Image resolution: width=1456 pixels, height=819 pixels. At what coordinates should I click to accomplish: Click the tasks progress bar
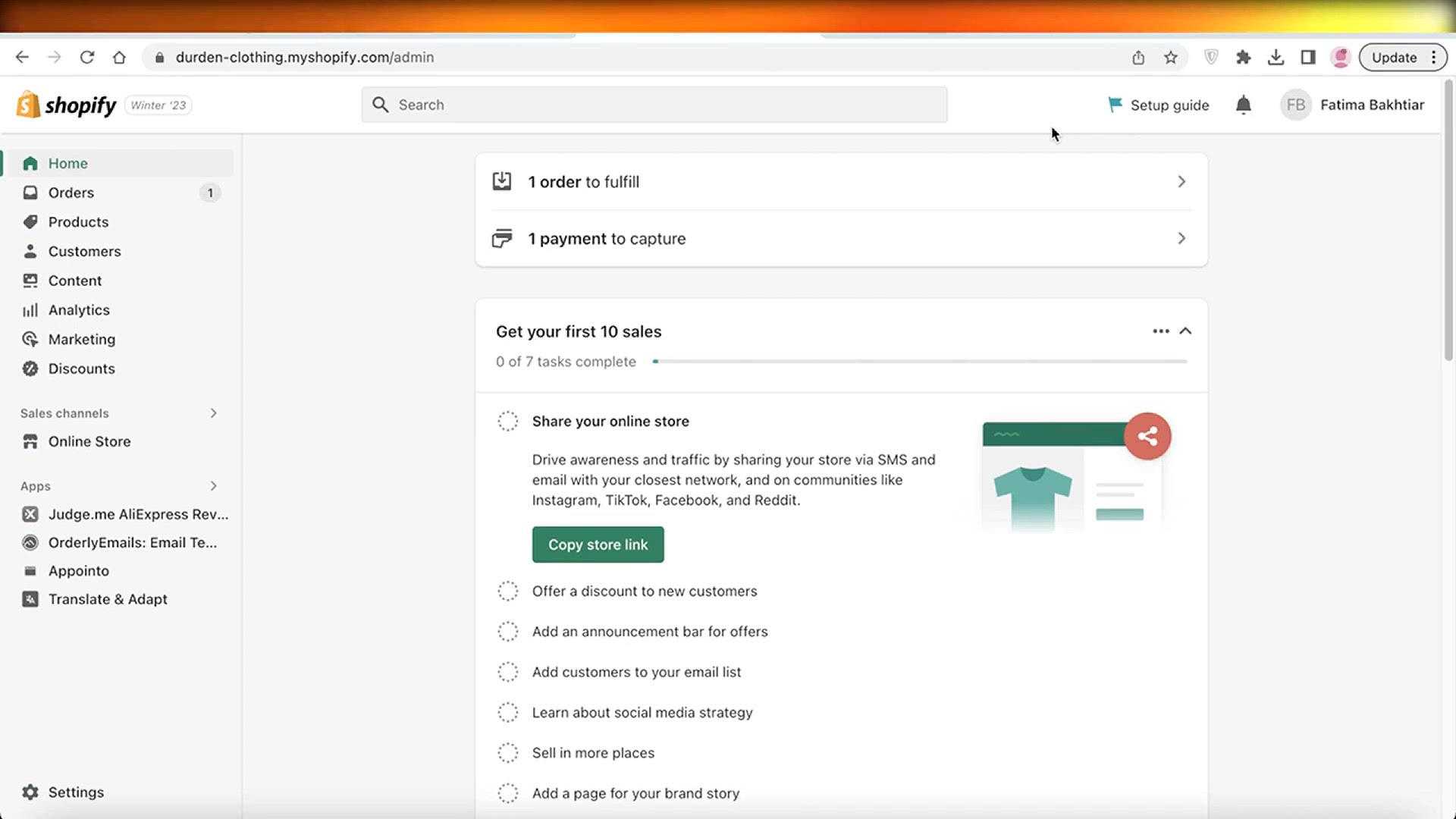point(919,362)
